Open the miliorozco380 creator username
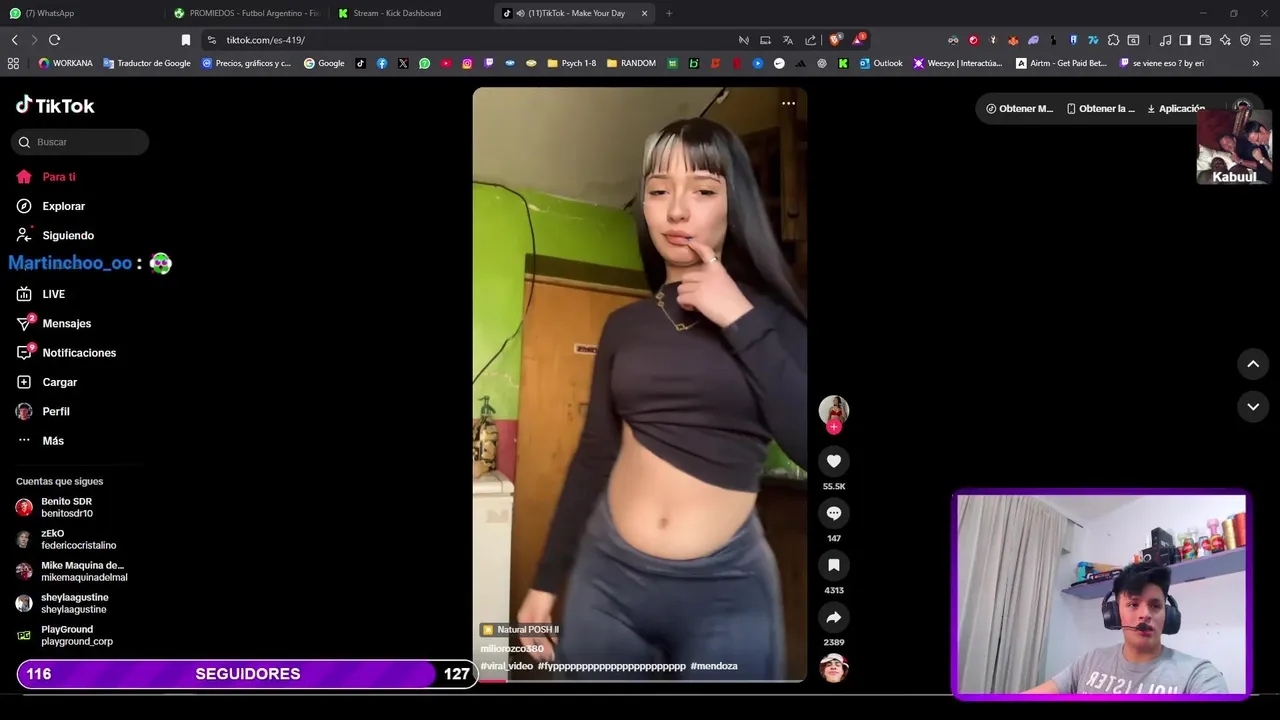The image size is (1280, 720). tap(512, 648)
